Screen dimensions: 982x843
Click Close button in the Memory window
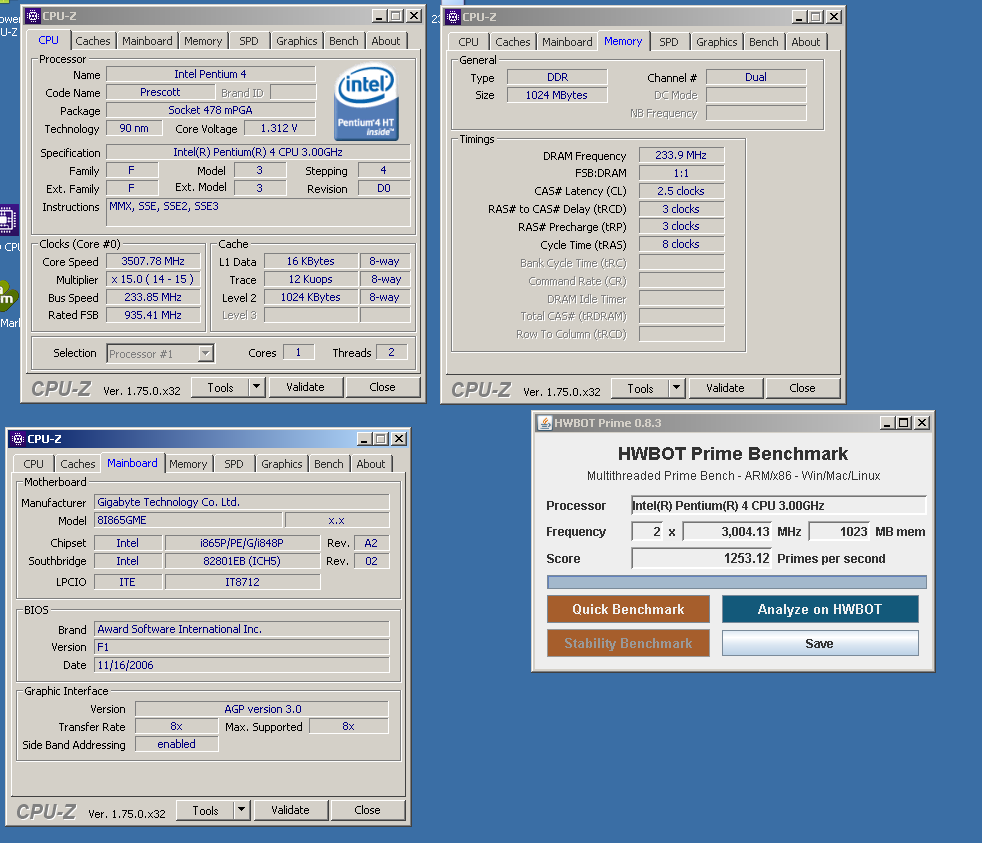802,388
